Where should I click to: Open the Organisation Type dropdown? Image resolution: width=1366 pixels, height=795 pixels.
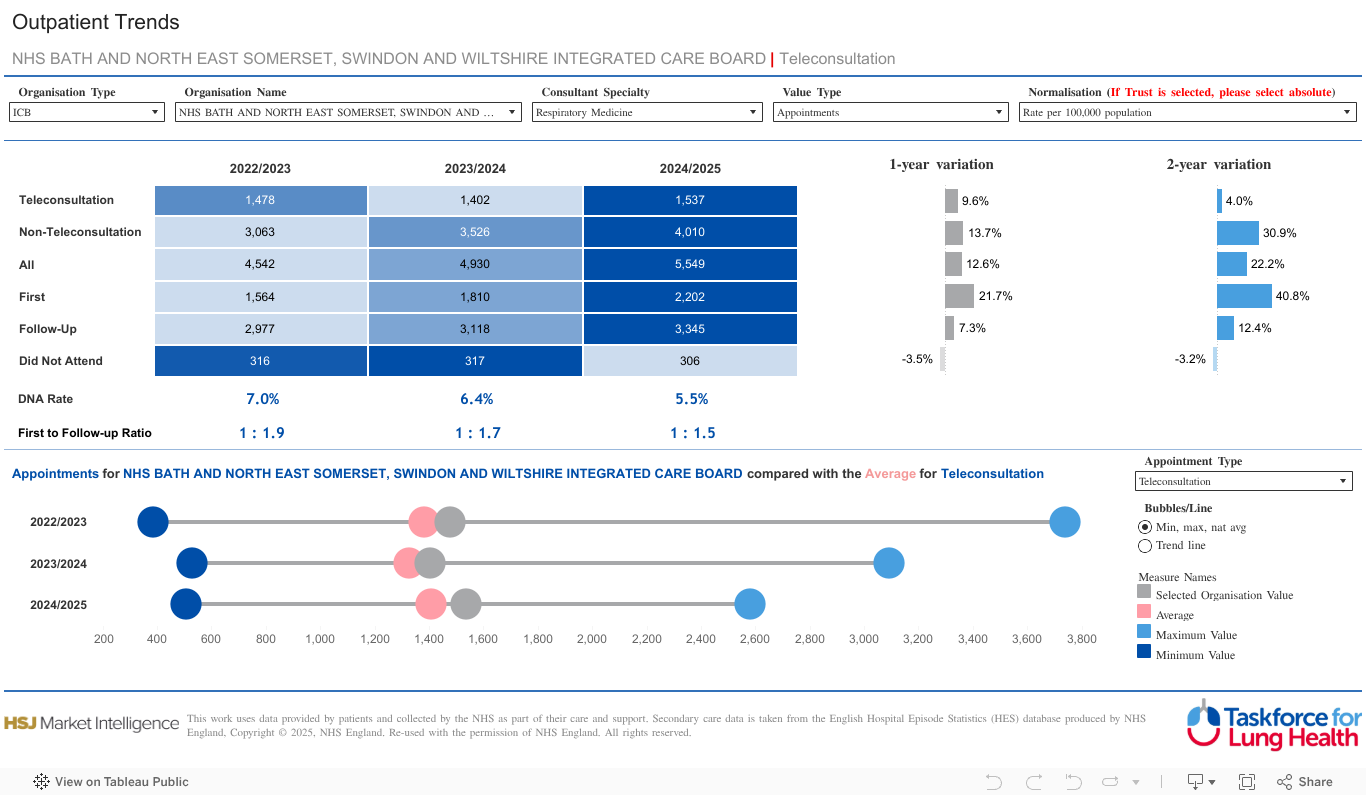coord(87,113)
